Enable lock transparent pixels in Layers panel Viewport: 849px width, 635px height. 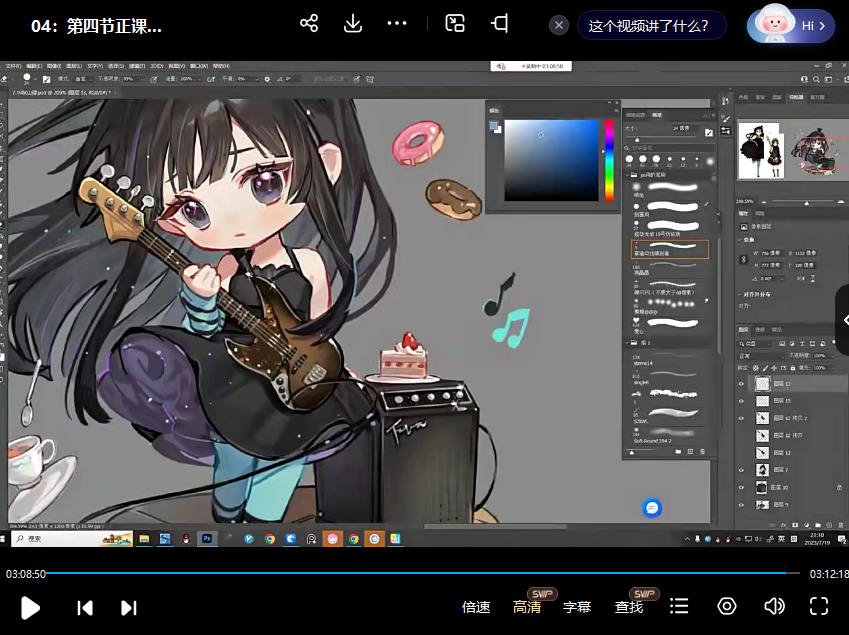coord(756,367)
